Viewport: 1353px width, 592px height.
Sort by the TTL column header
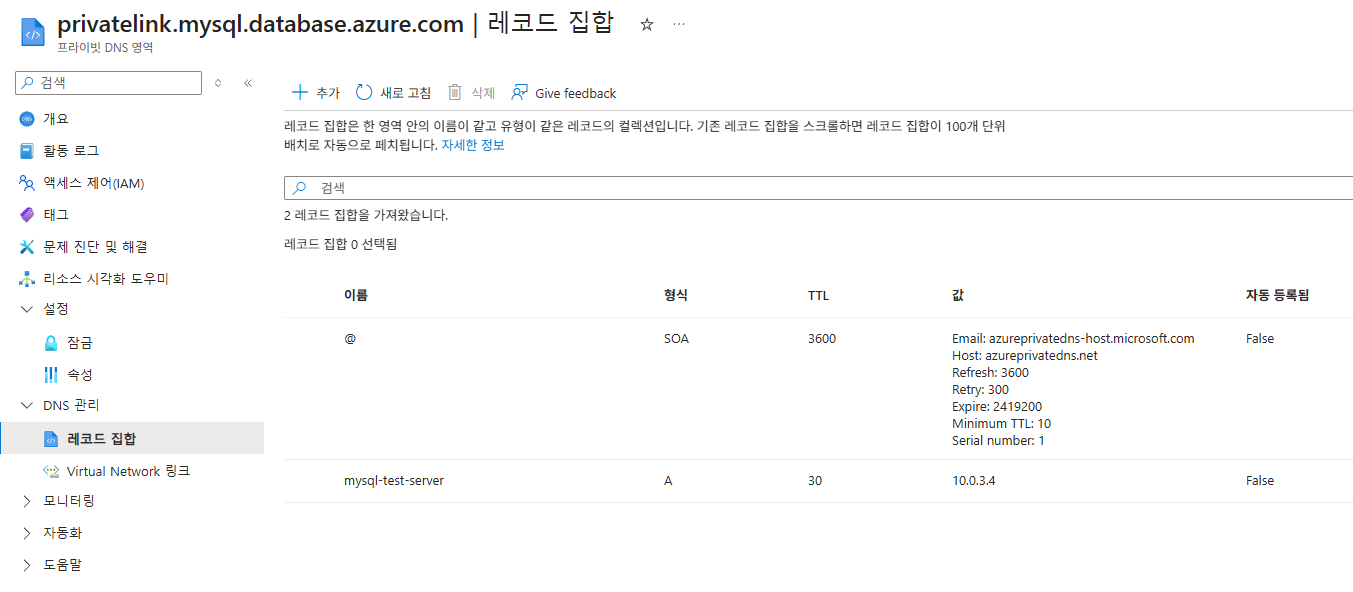coord(818,295)
